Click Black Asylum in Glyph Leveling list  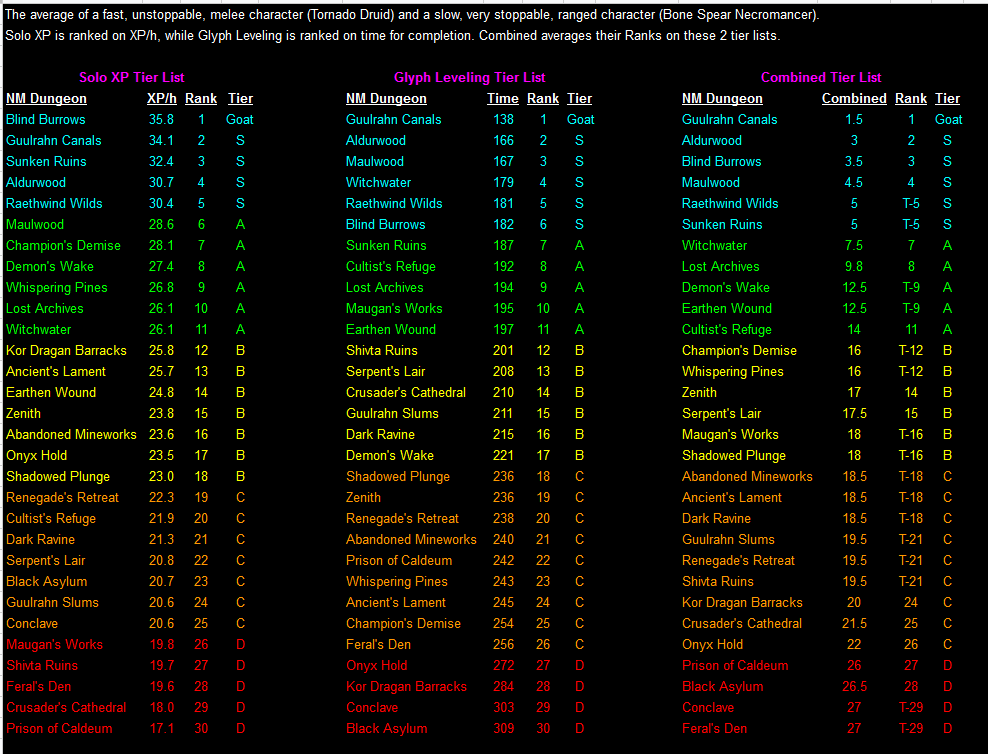pos(386,728)
